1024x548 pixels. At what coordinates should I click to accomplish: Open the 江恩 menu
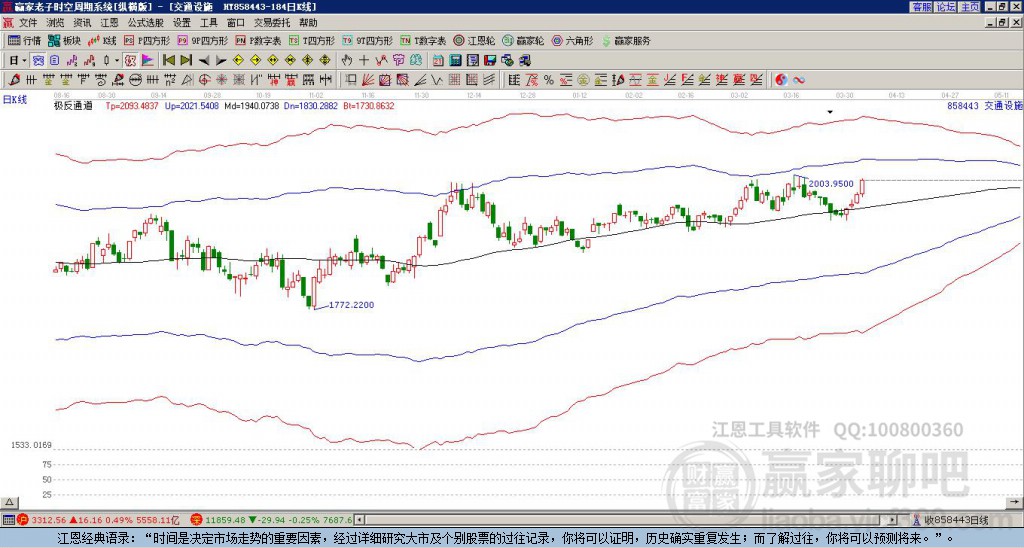pos(109,23)
